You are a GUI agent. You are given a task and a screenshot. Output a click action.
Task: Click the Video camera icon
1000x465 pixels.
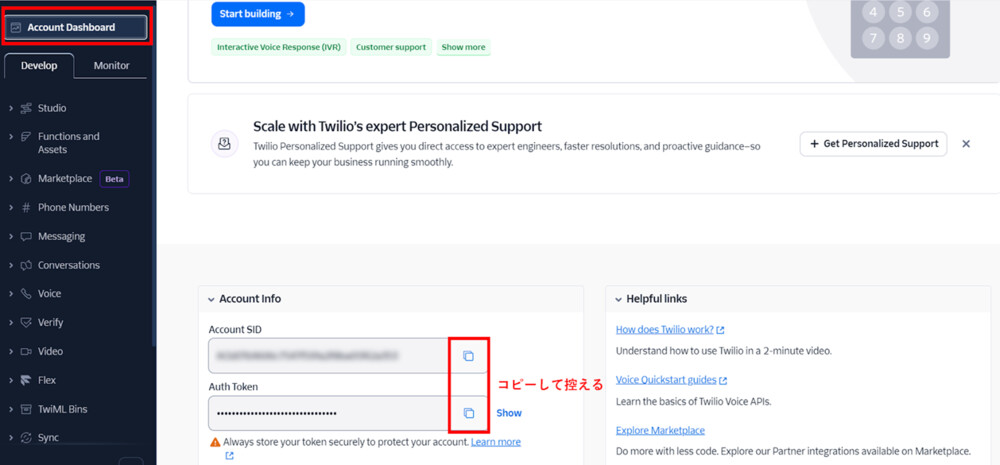pyautogui.click(x=25, y=351)
